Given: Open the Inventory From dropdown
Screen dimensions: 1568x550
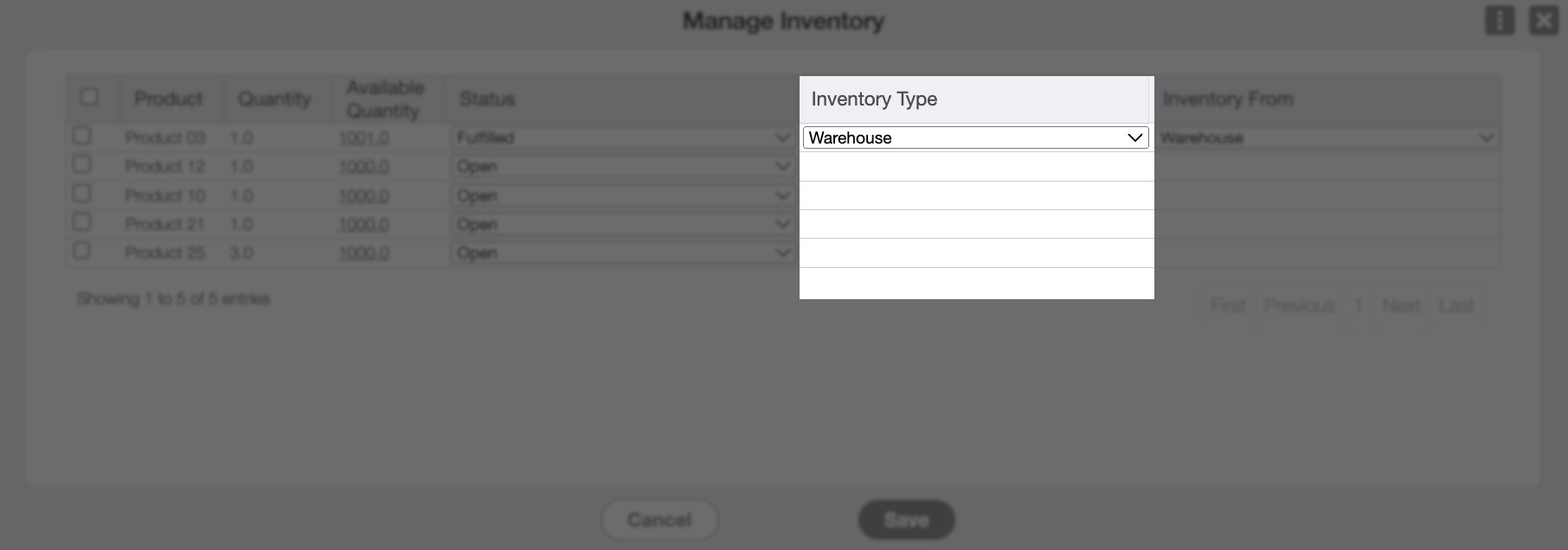Looking at the screenshot, I should point(1327,137).
